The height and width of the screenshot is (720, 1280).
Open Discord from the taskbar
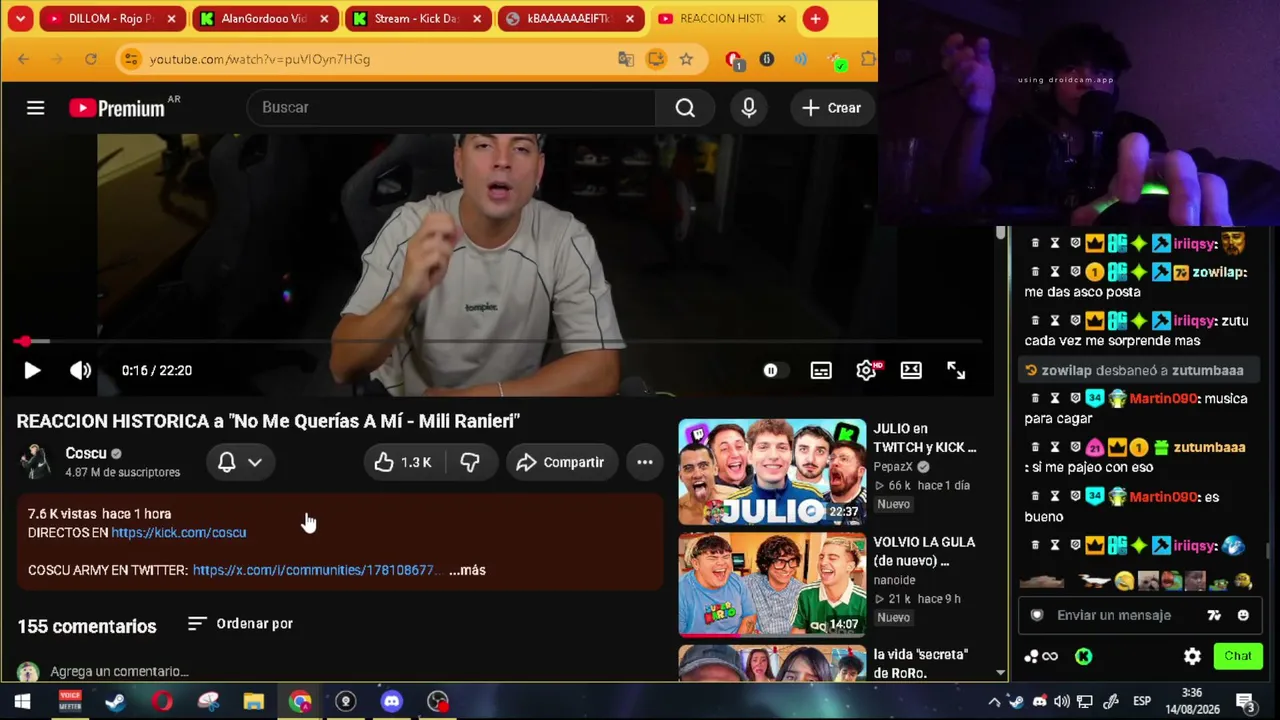coord(392,702)
